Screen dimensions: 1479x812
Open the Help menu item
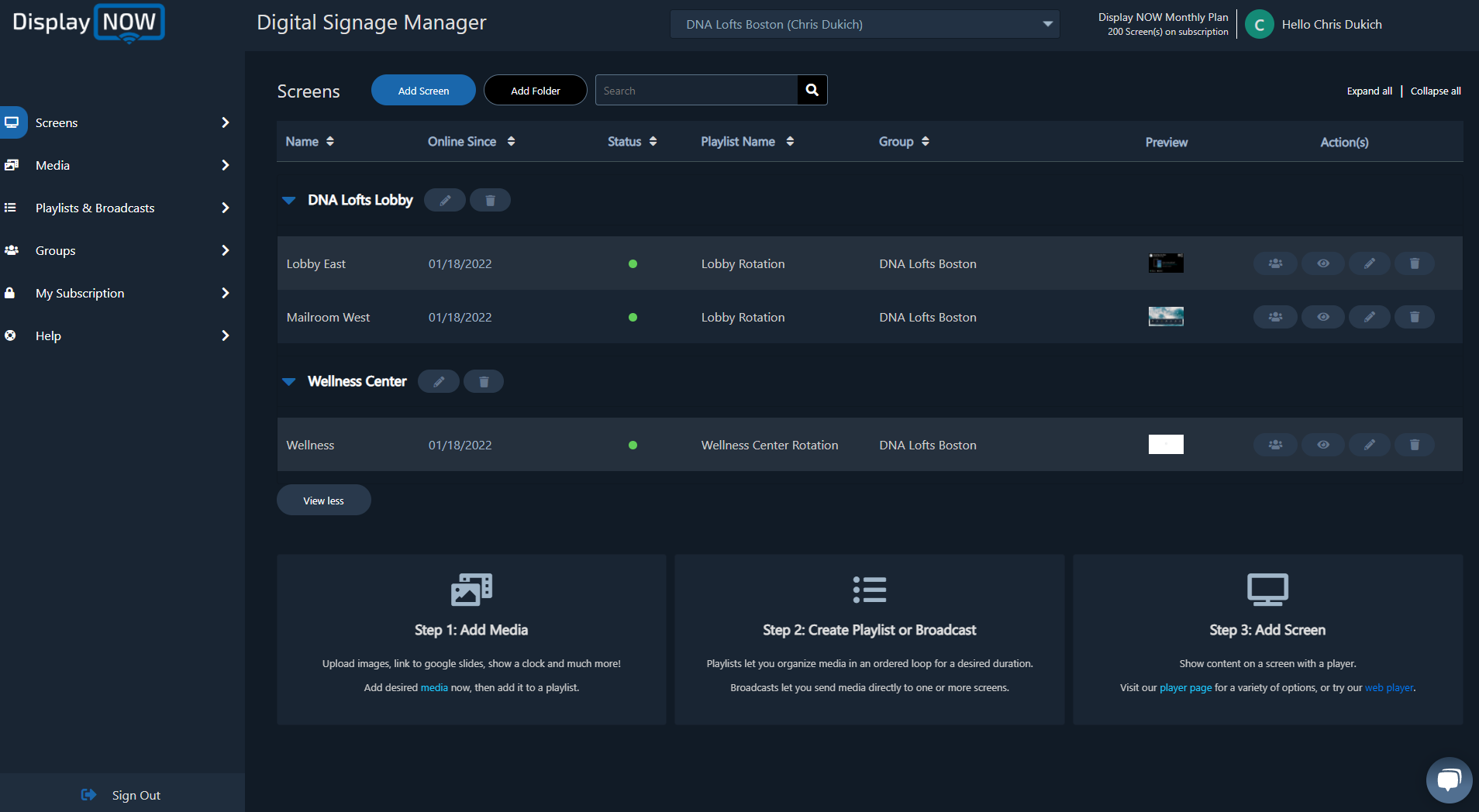click(48, 335)
